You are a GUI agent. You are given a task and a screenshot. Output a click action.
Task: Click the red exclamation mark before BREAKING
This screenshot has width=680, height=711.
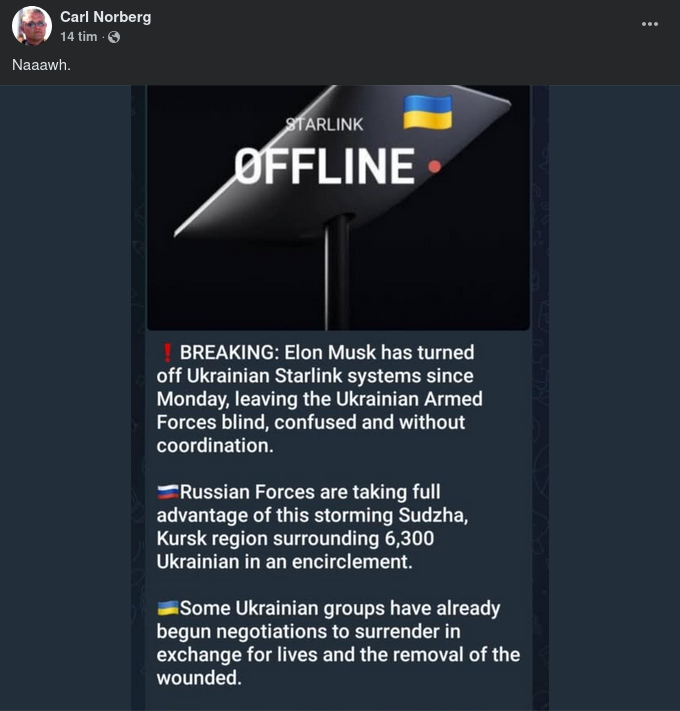coord(167,352)
